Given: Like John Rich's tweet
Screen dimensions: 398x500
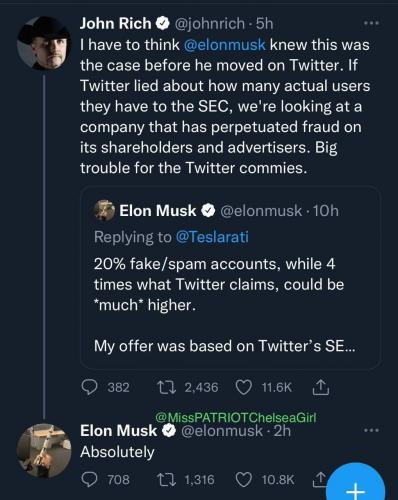Looking at the screenshot, I should [x=244, y=387].
